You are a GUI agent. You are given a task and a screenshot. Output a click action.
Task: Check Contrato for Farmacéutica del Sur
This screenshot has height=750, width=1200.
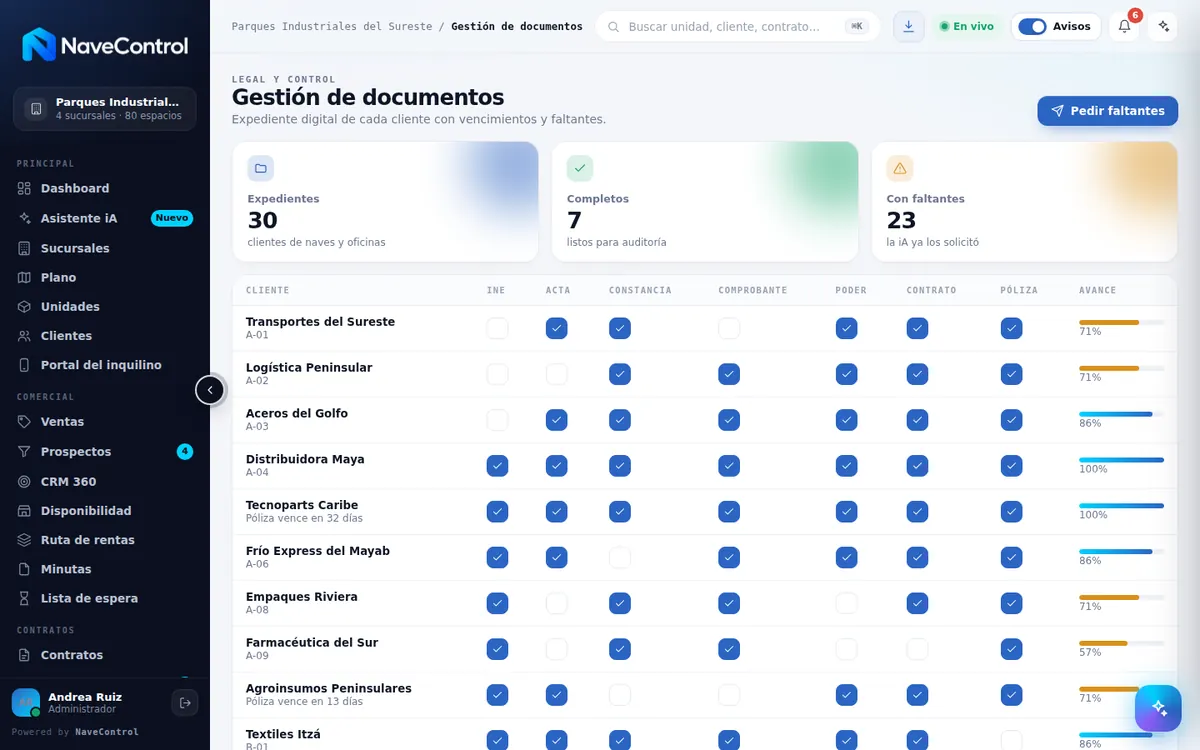point(917,649)
